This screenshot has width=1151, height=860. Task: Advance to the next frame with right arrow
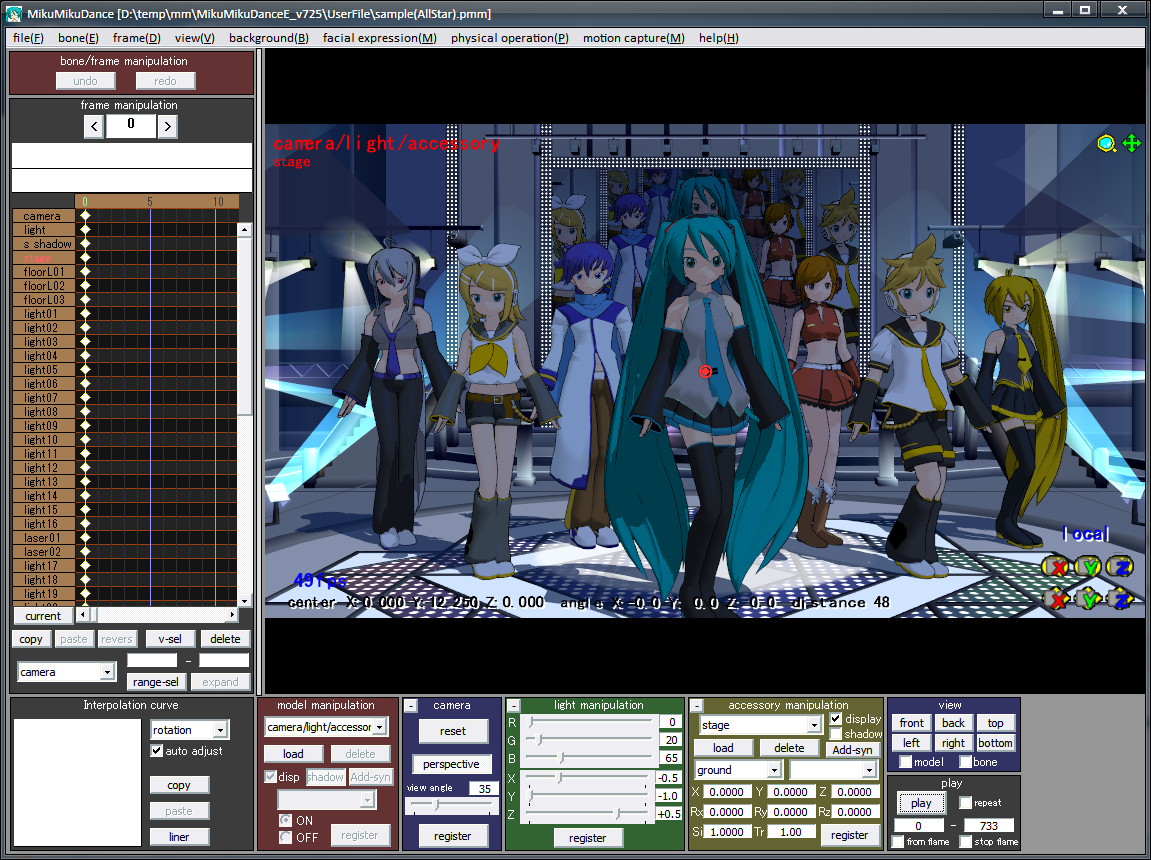pyautogui.click(x=167, y=126)
